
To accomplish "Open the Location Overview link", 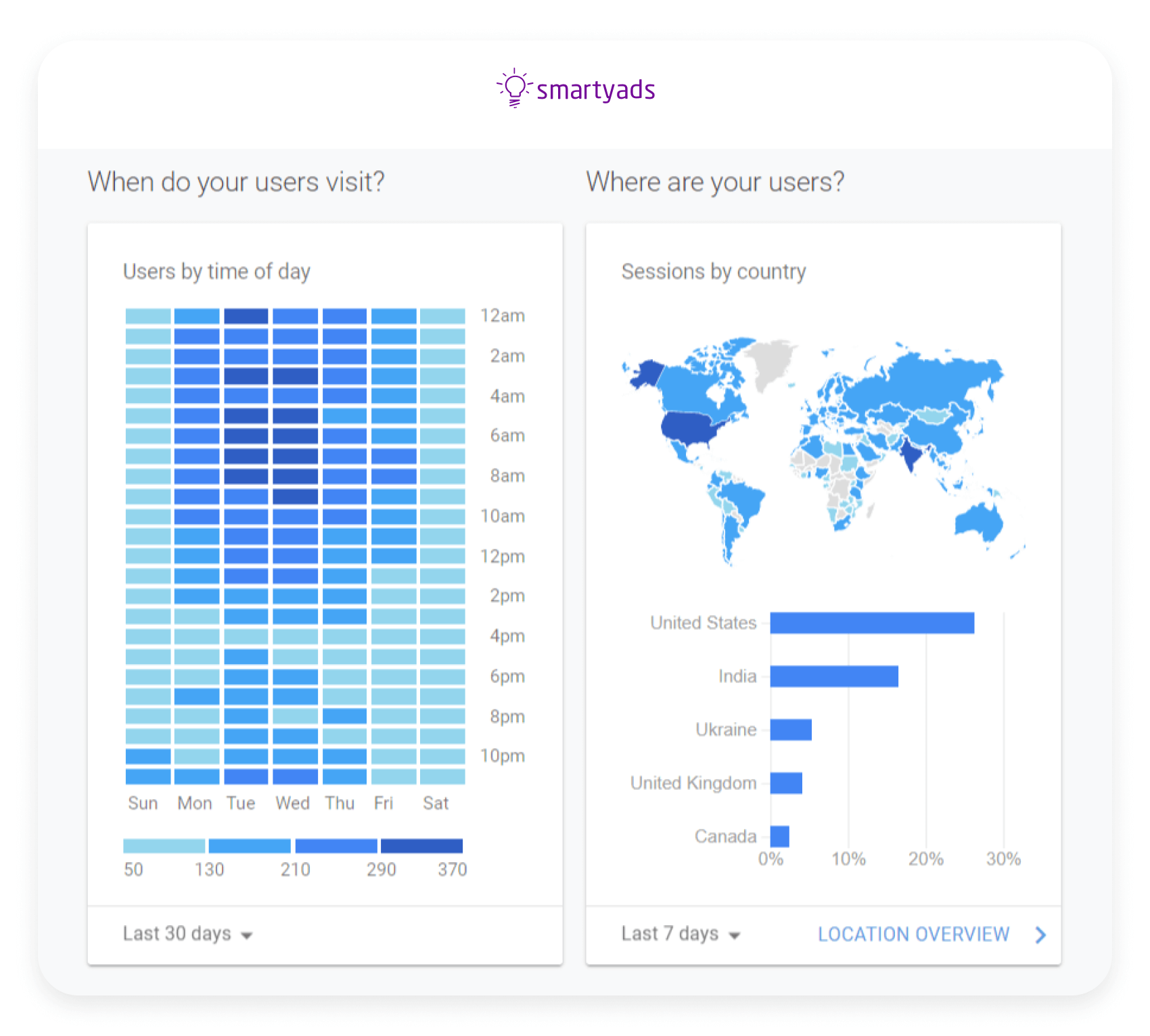I will click(913, 935).
